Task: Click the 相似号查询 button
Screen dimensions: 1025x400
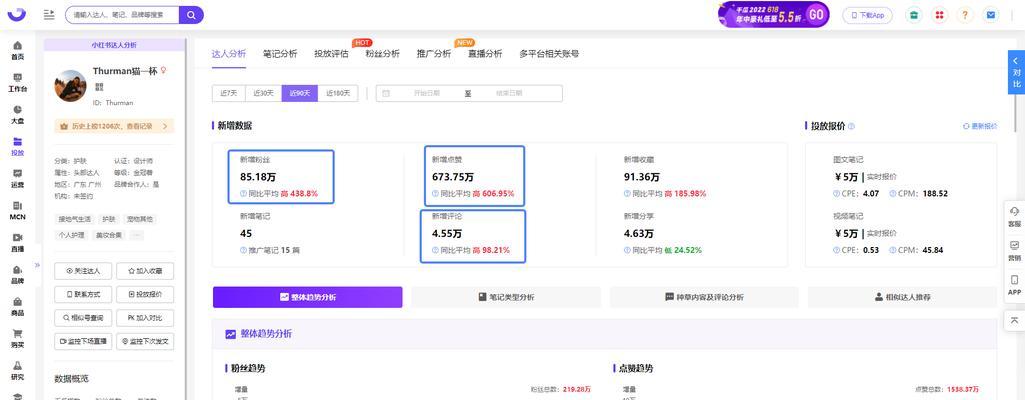Action: click(83, 318)
